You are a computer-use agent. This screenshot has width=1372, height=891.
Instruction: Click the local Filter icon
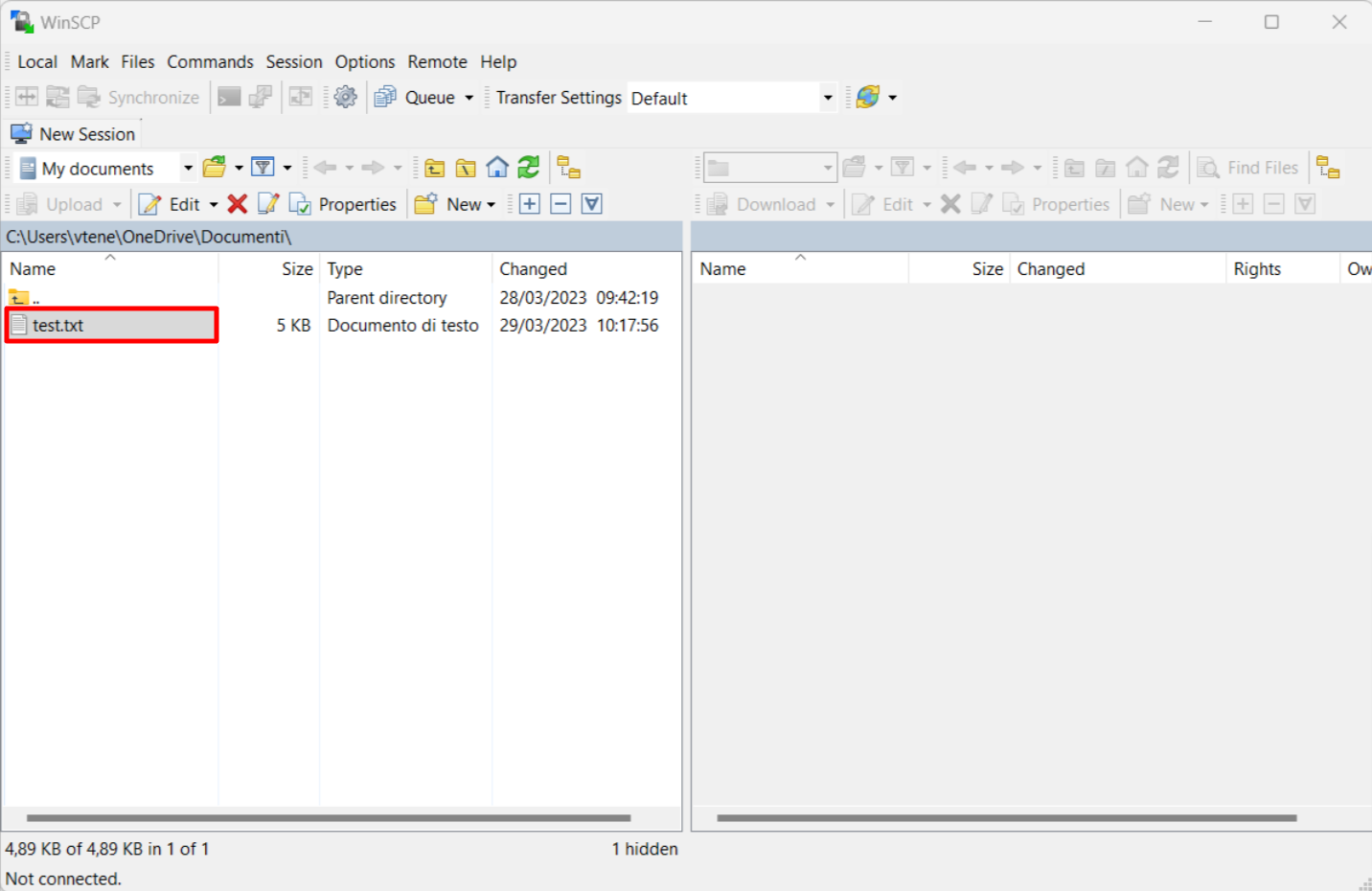(263, 168)
